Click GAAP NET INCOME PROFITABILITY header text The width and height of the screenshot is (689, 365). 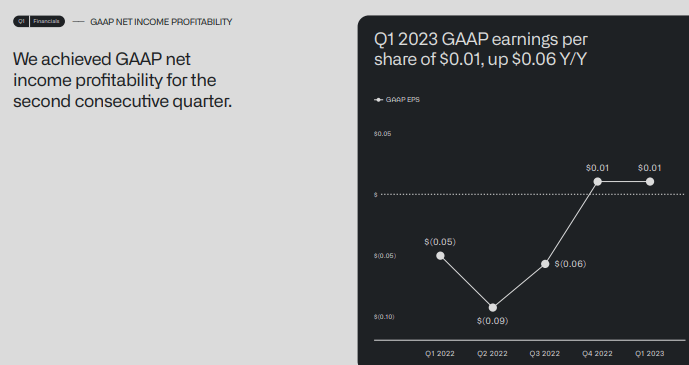[x=161, y=22]
